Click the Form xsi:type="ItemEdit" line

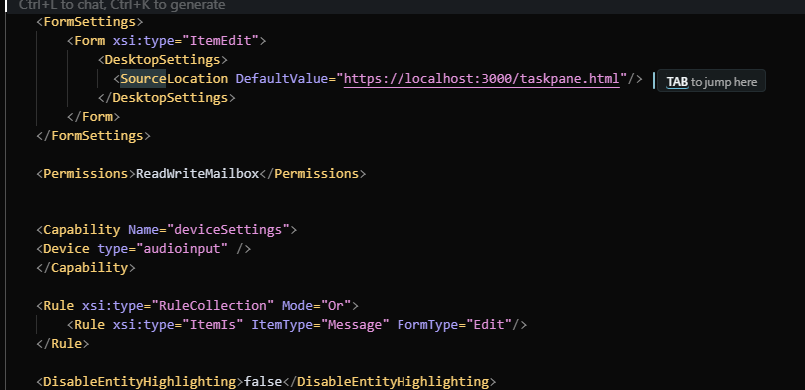(x=166, y=41)
